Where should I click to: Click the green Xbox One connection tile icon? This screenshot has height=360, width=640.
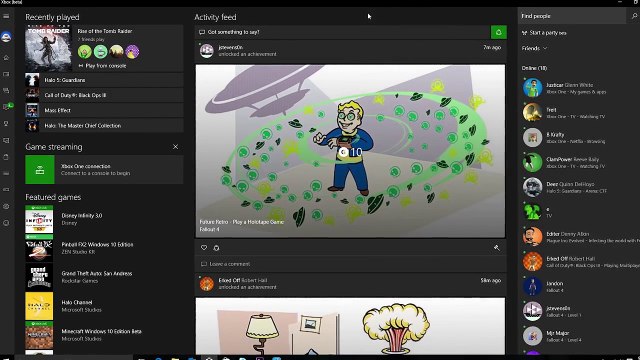point(40,169)
